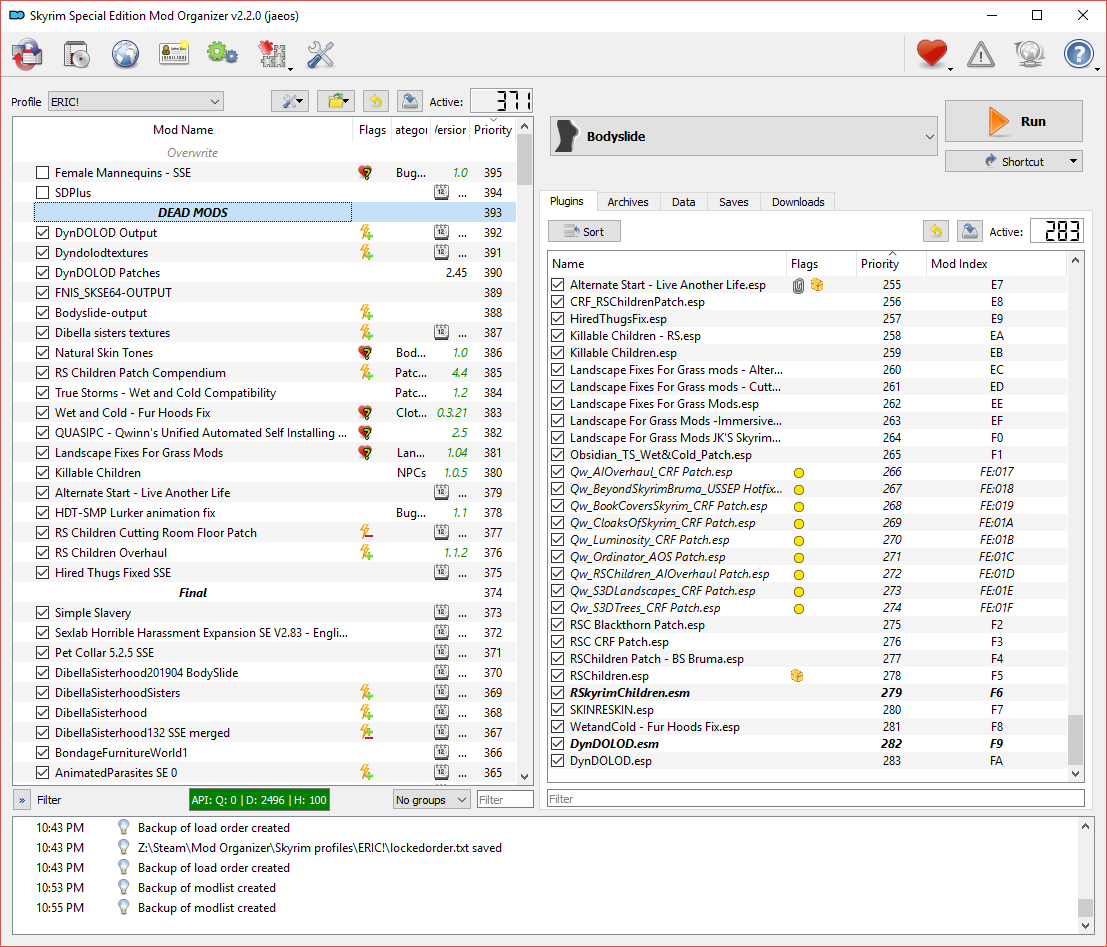Viewport: 1107px width, 947px height.
Task: Enable Female Mannequins - SSE mod
Action: pos(42,172)
